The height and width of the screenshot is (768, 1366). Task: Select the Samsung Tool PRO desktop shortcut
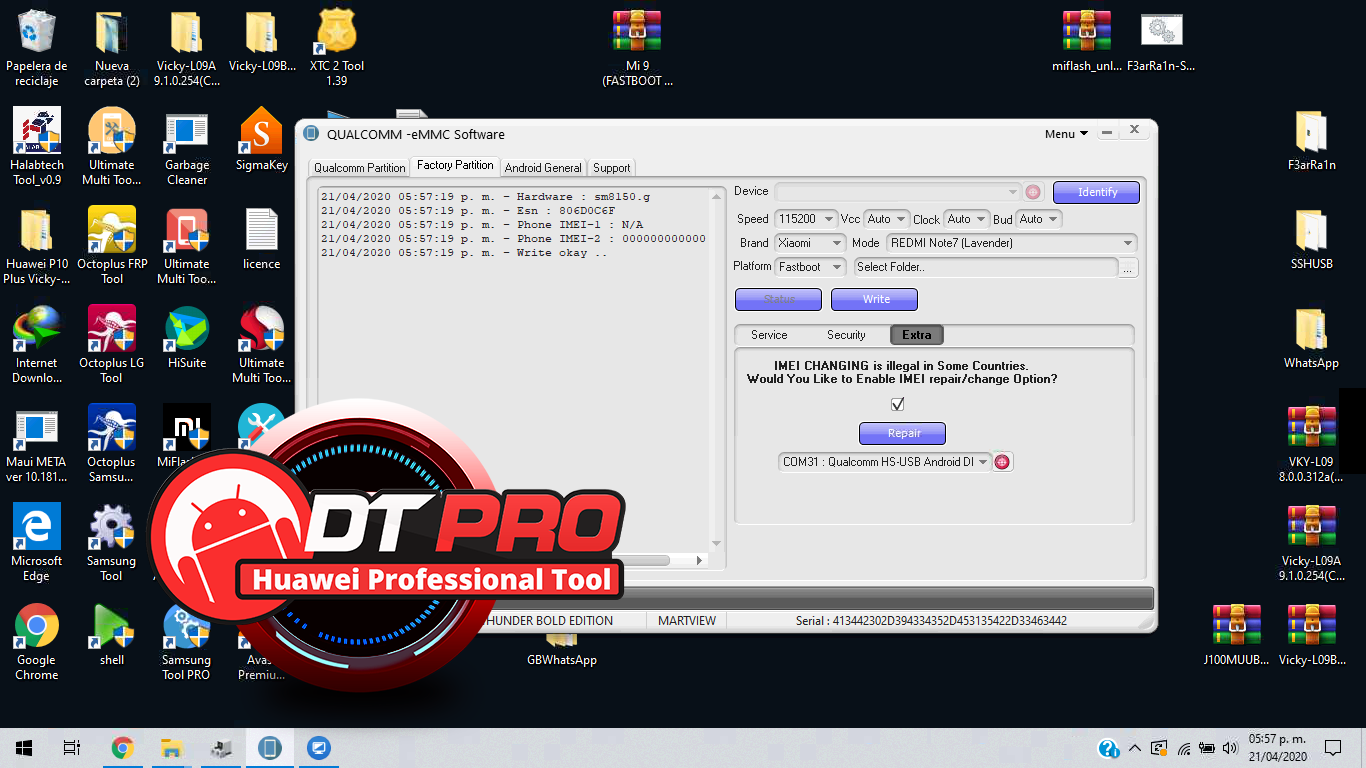pos(187,642)
